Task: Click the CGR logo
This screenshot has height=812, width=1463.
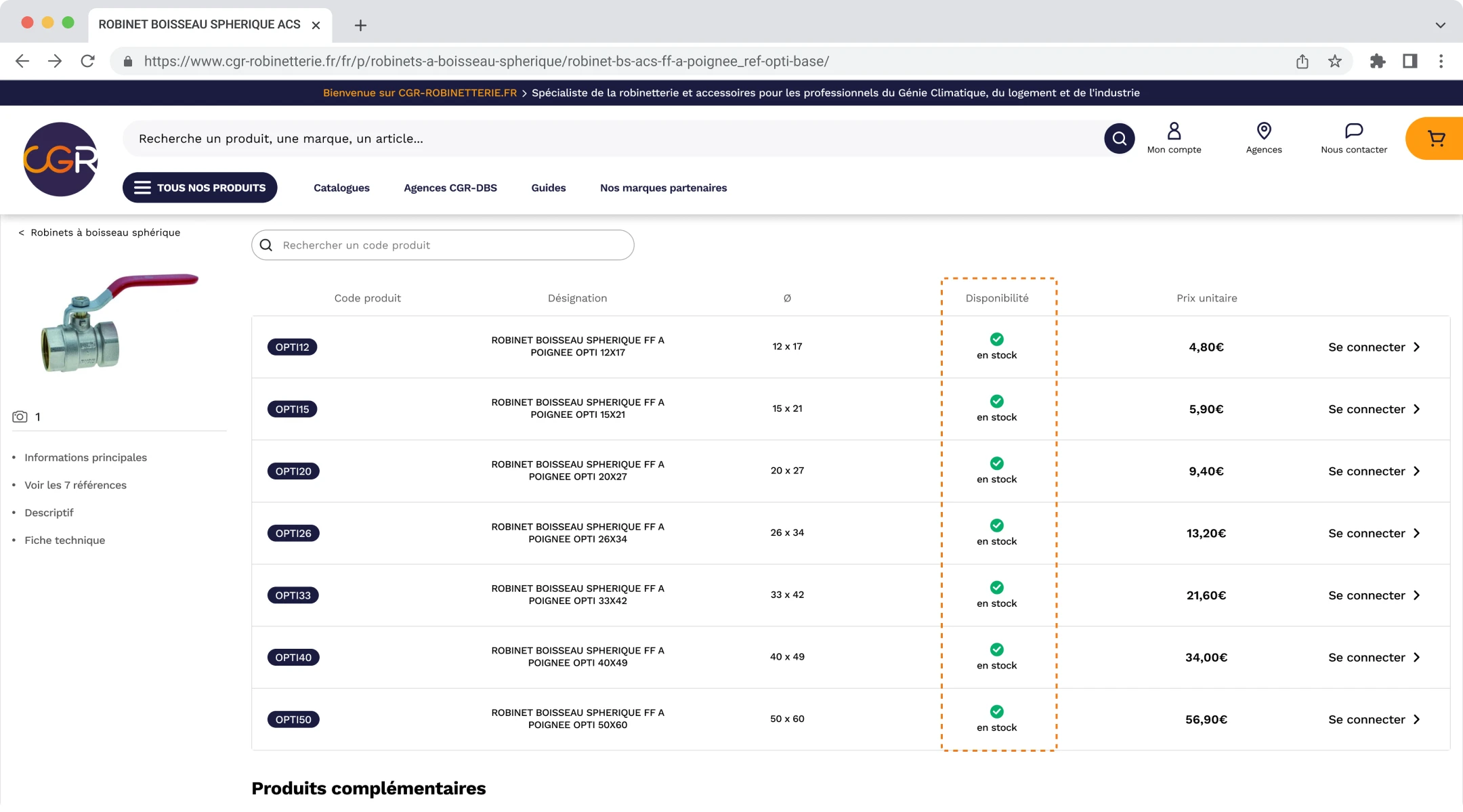Action: (60, 159)
